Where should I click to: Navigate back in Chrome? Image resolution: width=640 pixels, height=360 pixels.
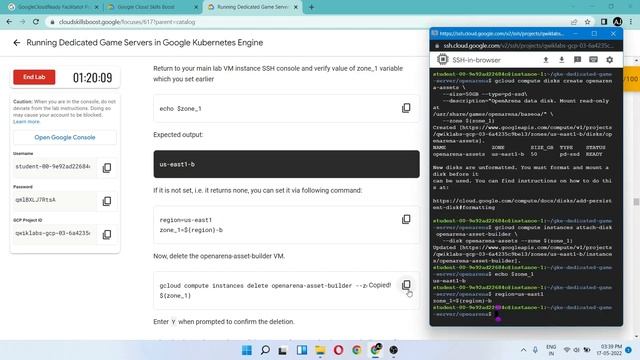tap(9, 22)
